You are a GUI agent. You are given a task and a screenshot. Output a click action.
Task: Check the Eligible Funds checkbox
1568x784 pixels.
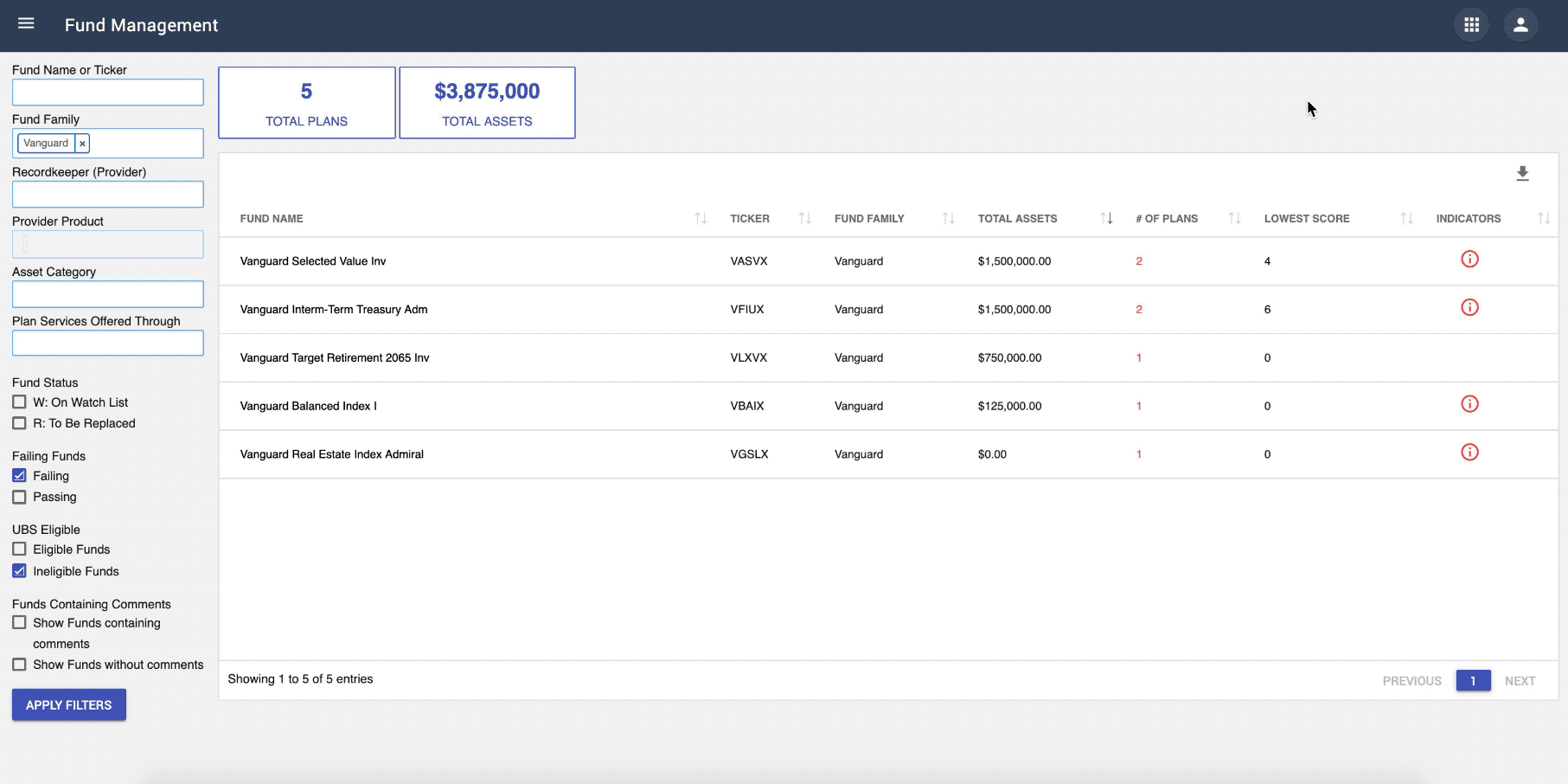pyautogui.click(x=19, y=549)
